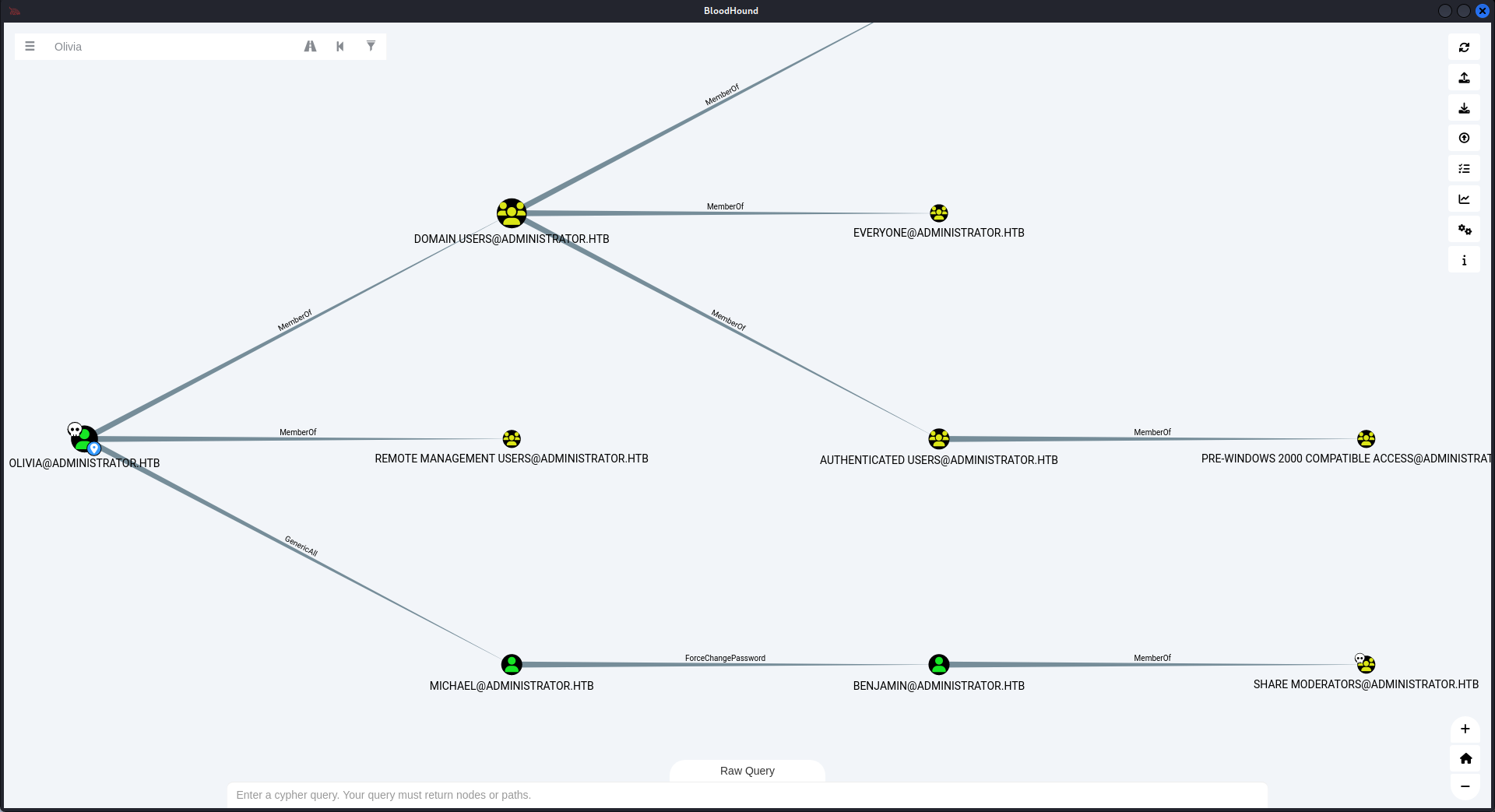Screen dimensions: 1495x812
Task: Open the chart statistics icon
Action: (1464, 199)
